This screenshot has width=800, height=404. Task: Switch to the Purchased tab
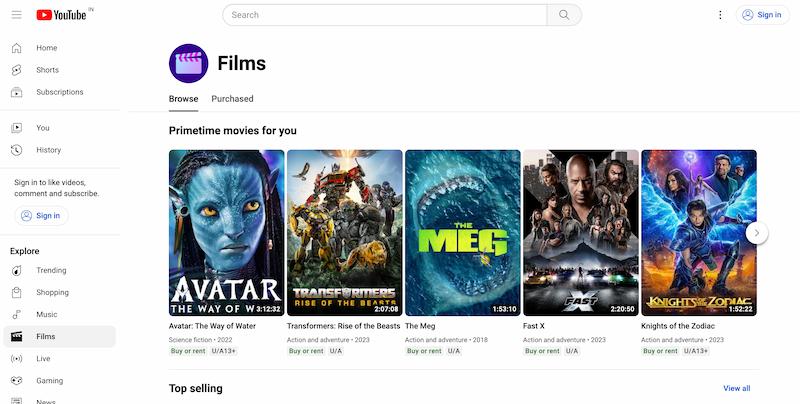pos(232,99)
